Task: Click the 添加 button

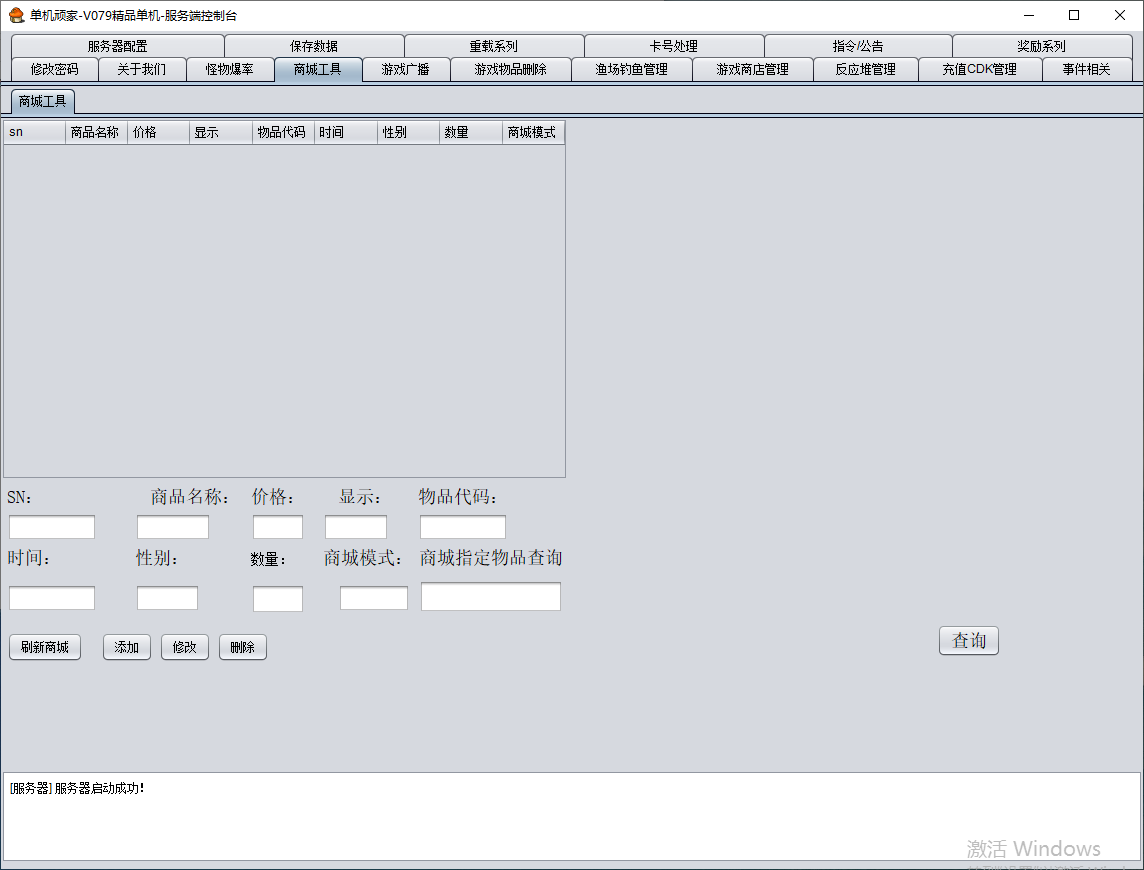Action: tap(127, 647)
